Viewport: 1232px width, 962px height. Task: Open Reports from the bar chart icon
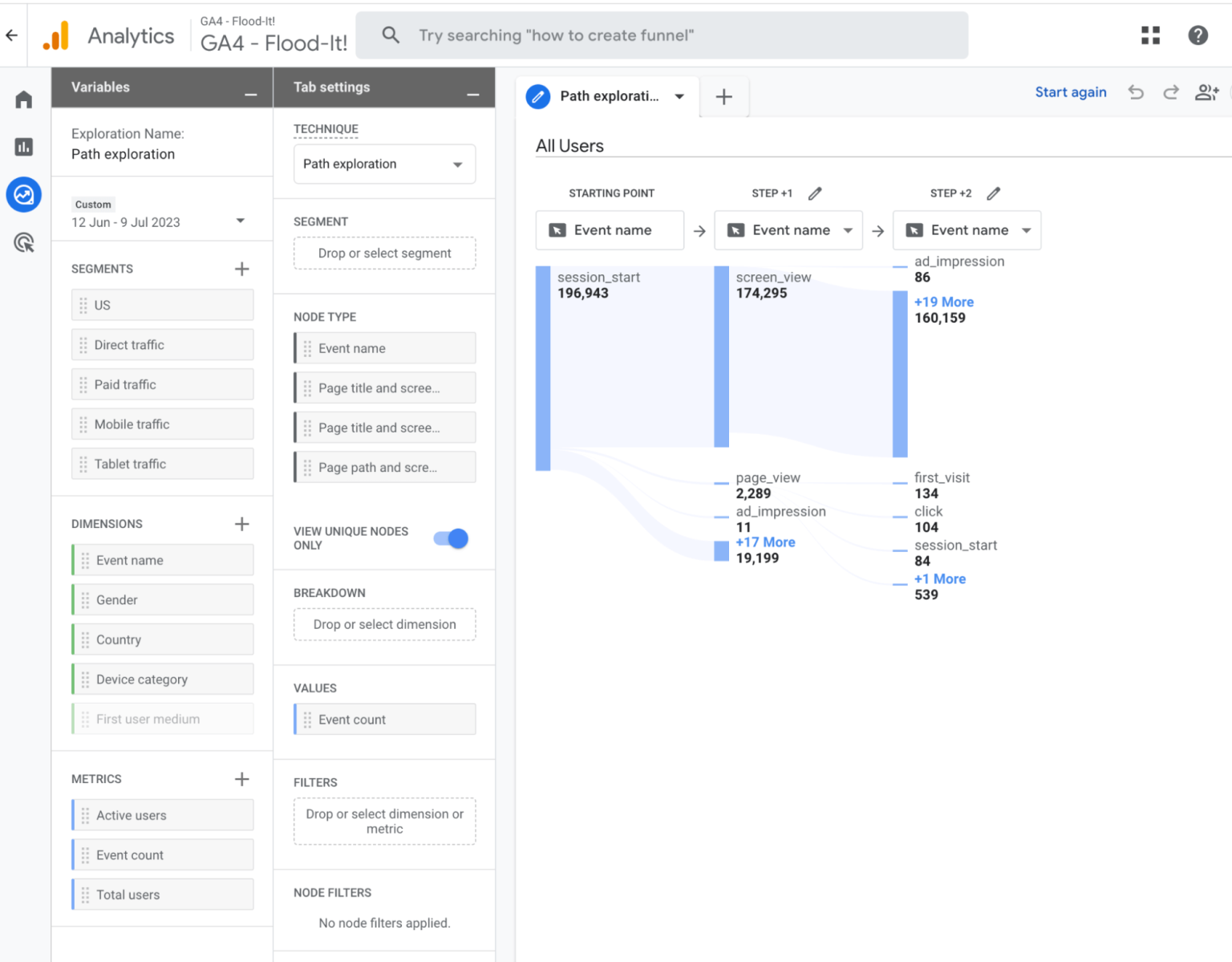click(24, 147)
